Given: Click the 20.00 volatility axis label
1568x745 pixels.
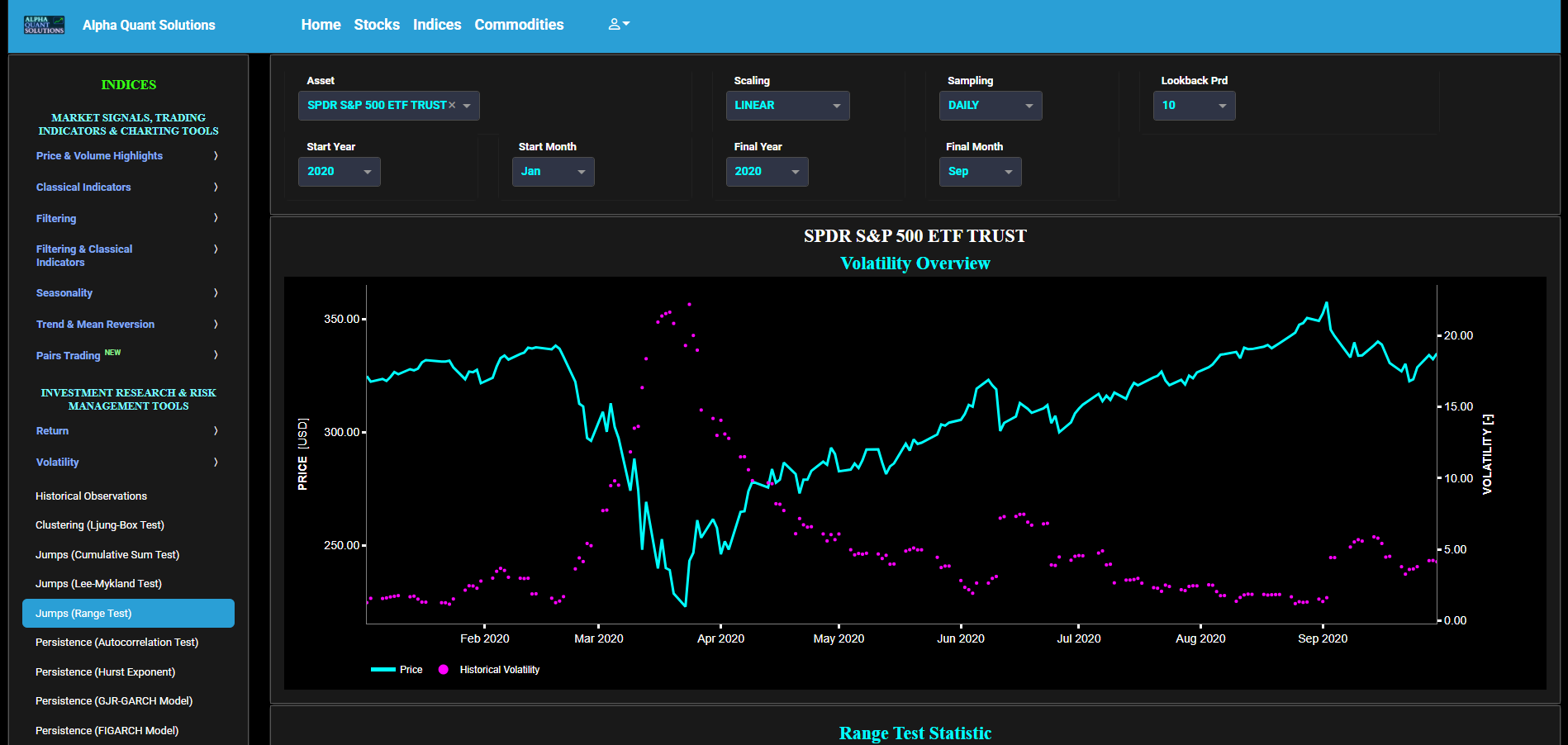Looking at the screenshot, I should point(1458,335).
